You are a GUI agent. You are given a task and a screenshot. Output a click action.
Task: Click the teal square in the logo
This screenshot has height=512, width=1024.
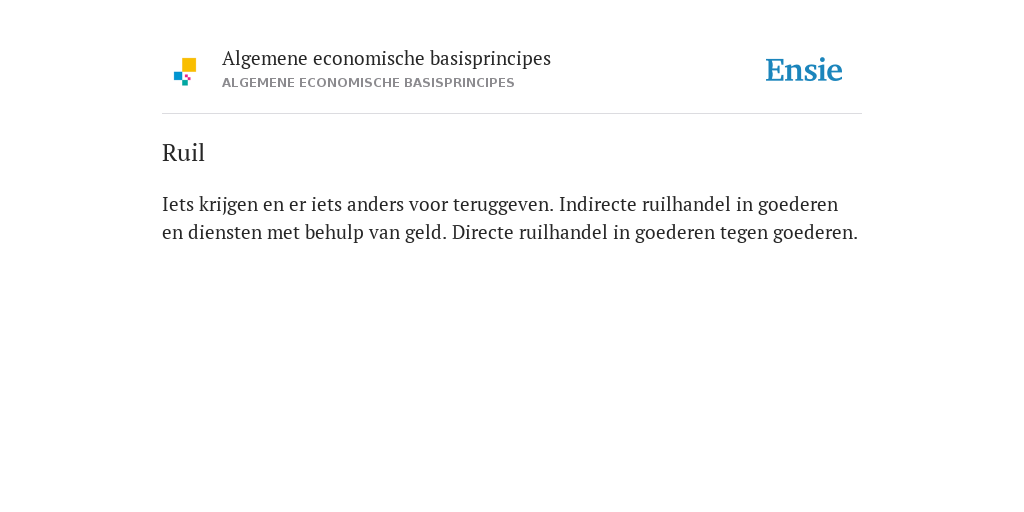click(x=185, y=83)
